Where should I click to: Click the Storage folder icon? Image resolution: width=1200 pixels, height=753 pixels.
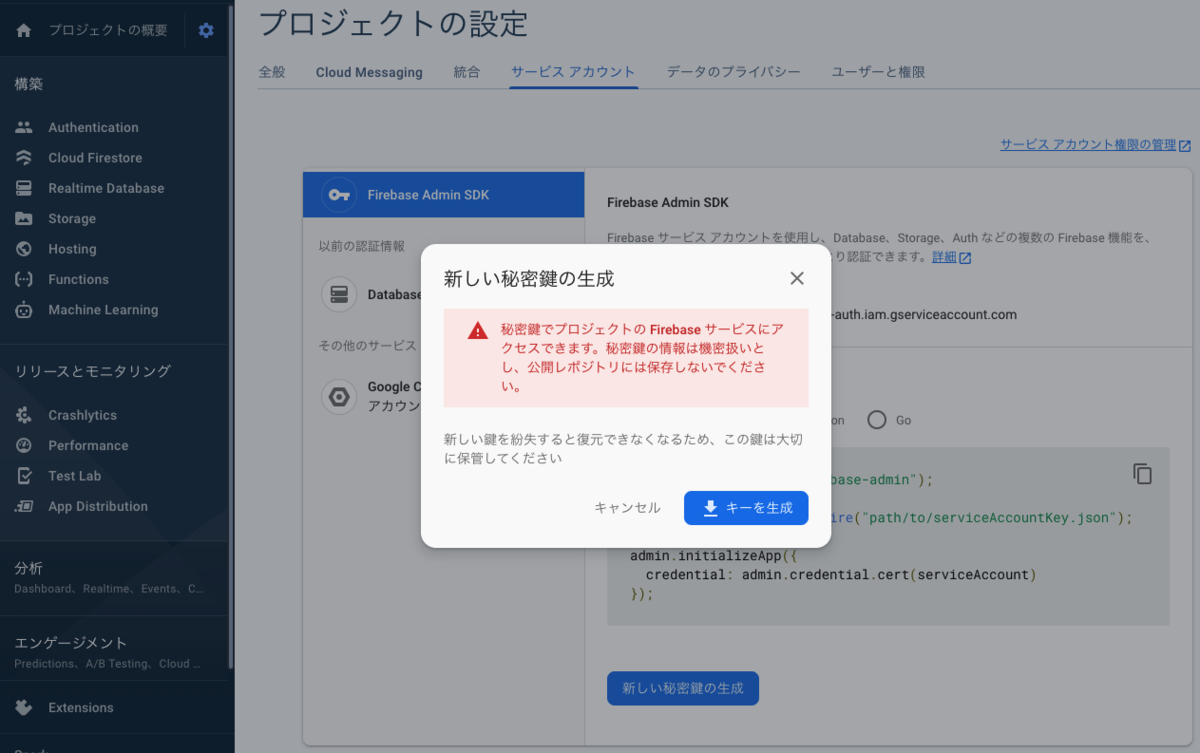pos(24,219)
